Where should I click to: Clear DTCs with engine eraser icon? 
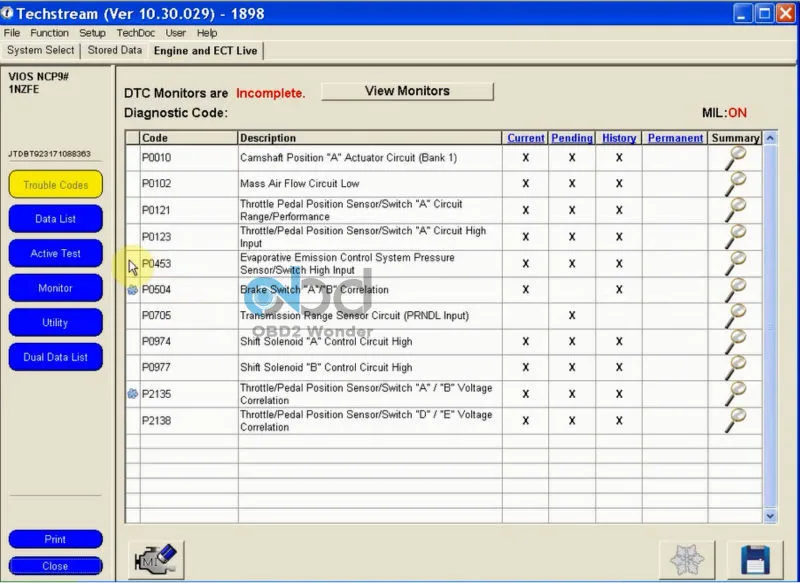156,560
